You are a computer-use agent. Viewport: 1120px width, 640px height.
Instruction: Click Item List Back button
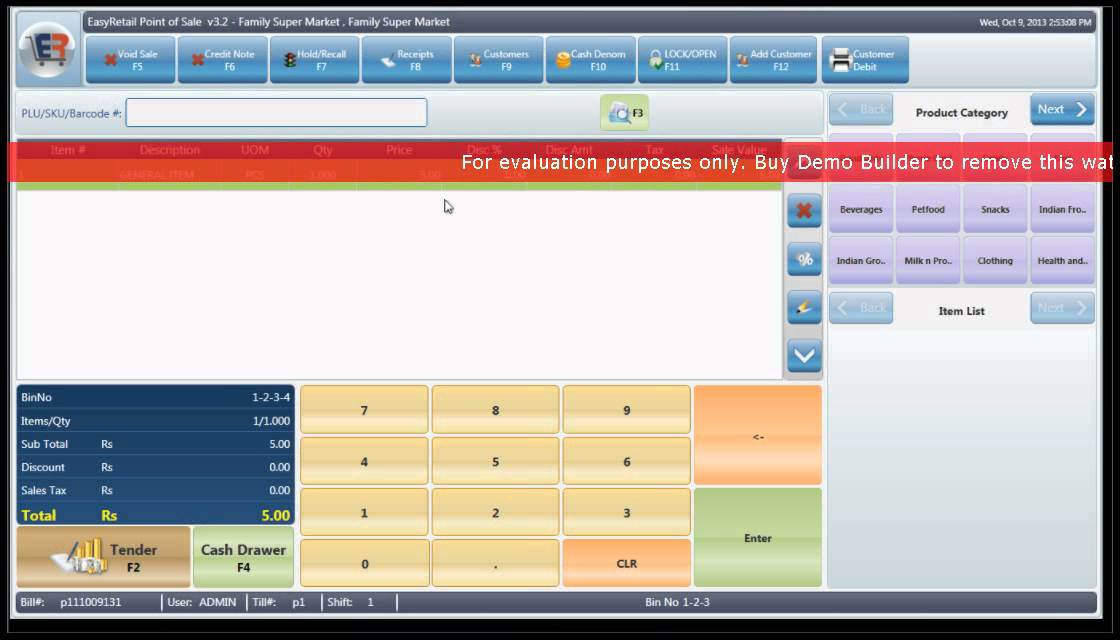[x=861, y=308]
